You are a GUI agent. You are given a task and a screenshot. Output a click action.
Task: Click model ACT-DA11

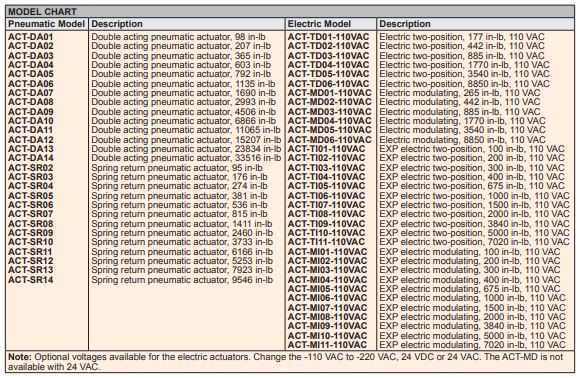point(31,130)
